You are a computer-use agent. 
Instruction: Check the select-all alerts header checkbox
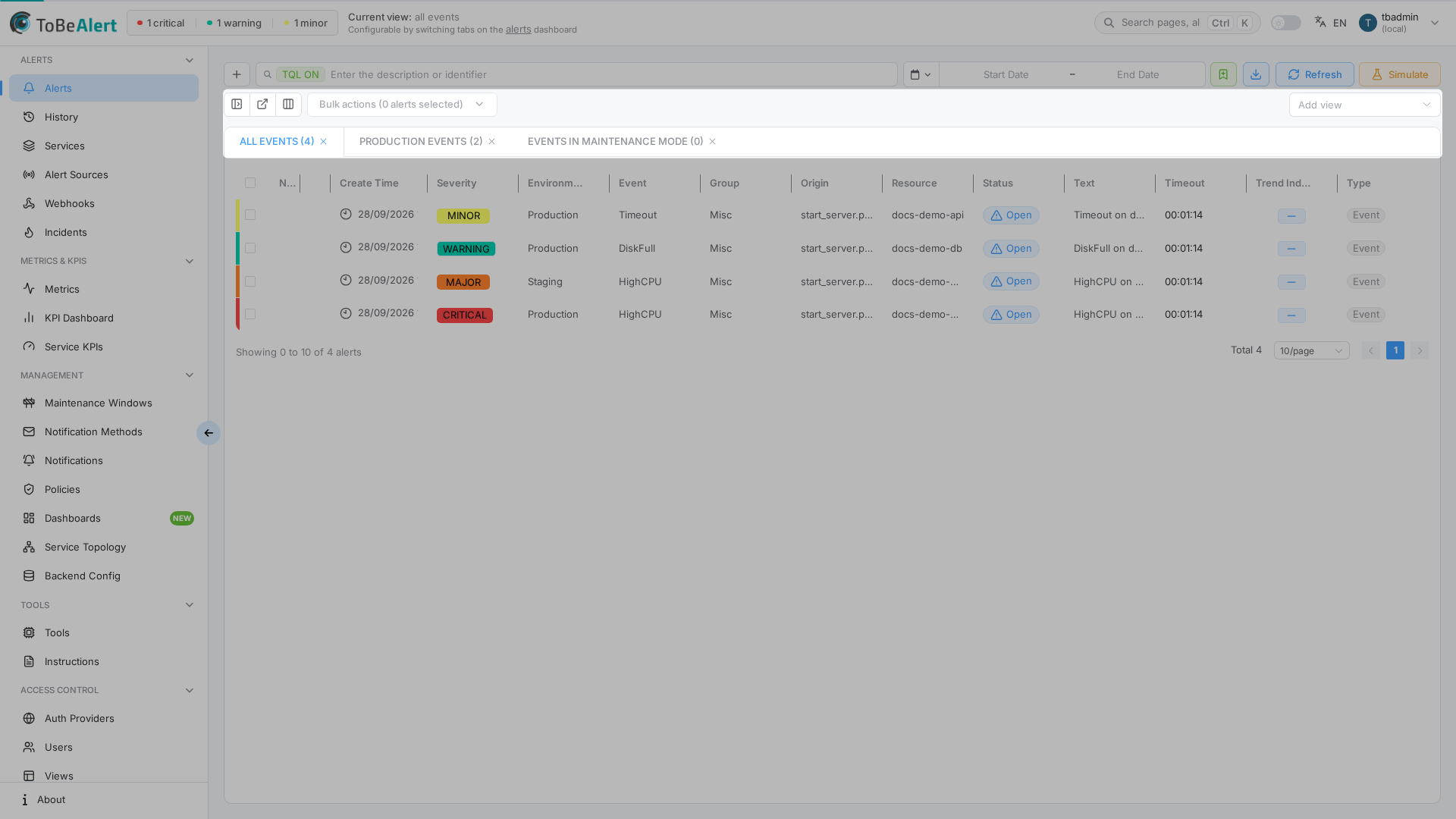[x=250, y=183]
